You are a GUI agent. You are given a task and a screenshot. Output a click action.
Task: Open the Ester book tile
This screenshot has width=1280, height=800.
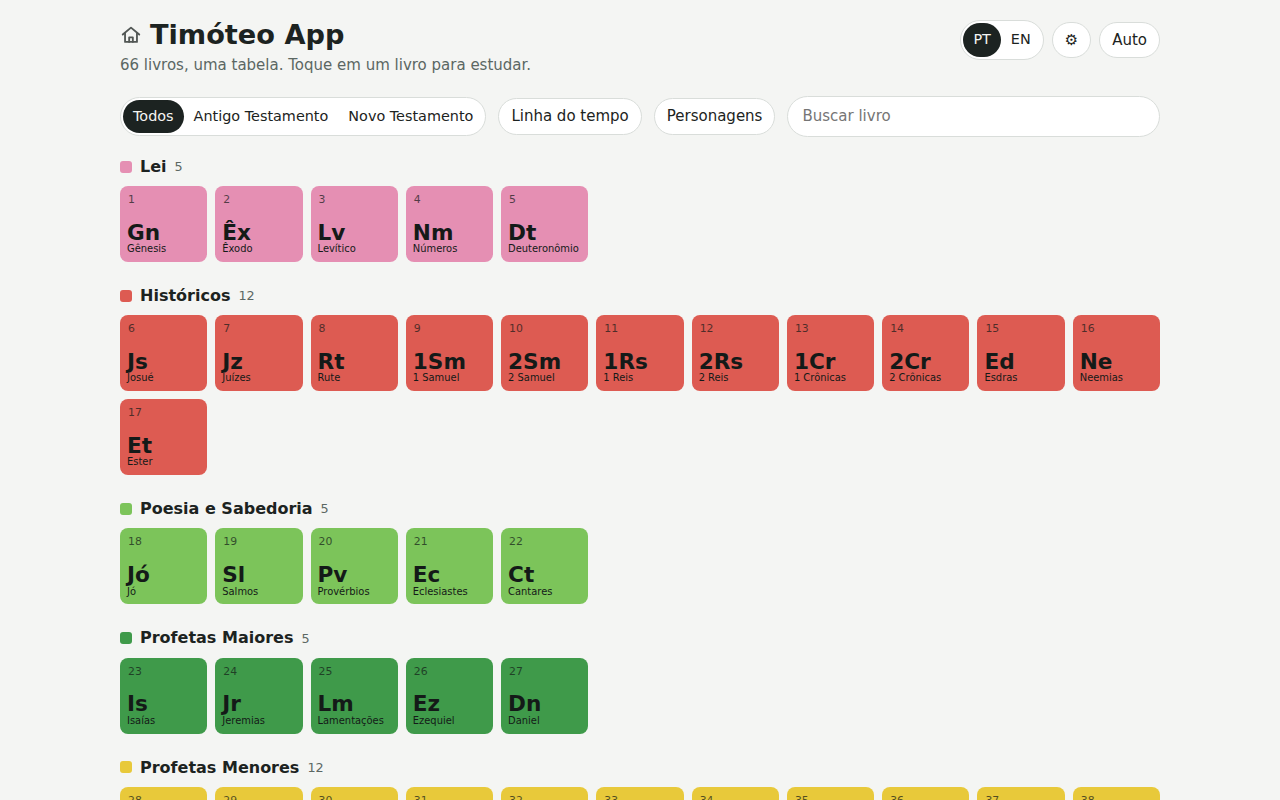(x=163, y=437)
